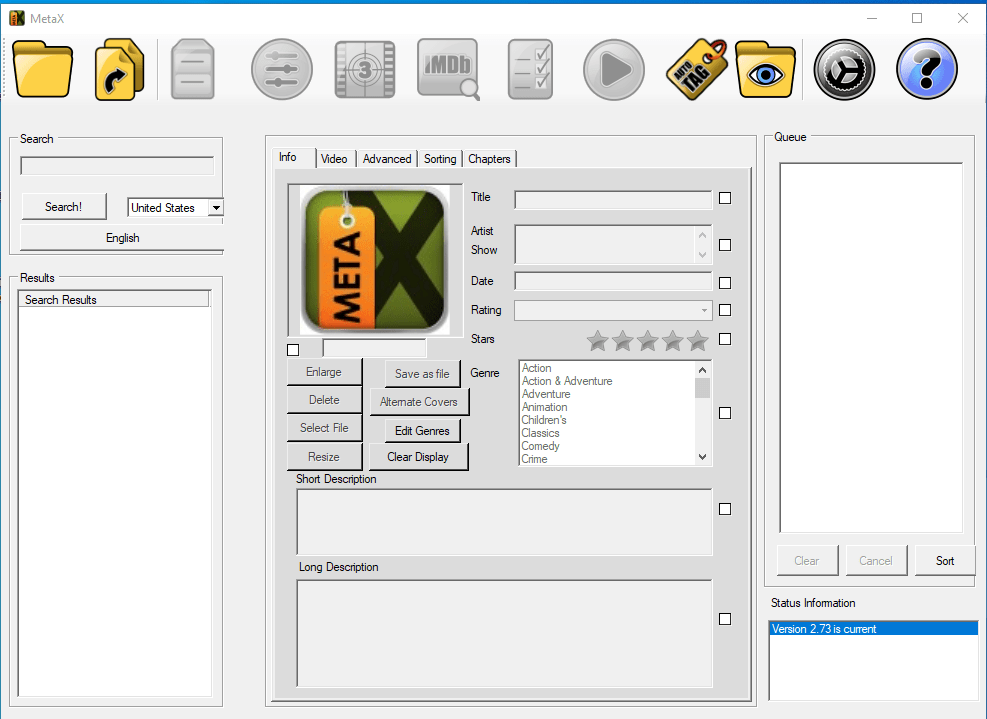Click into the Date input field
987x719 pixels.
(613, 281)
